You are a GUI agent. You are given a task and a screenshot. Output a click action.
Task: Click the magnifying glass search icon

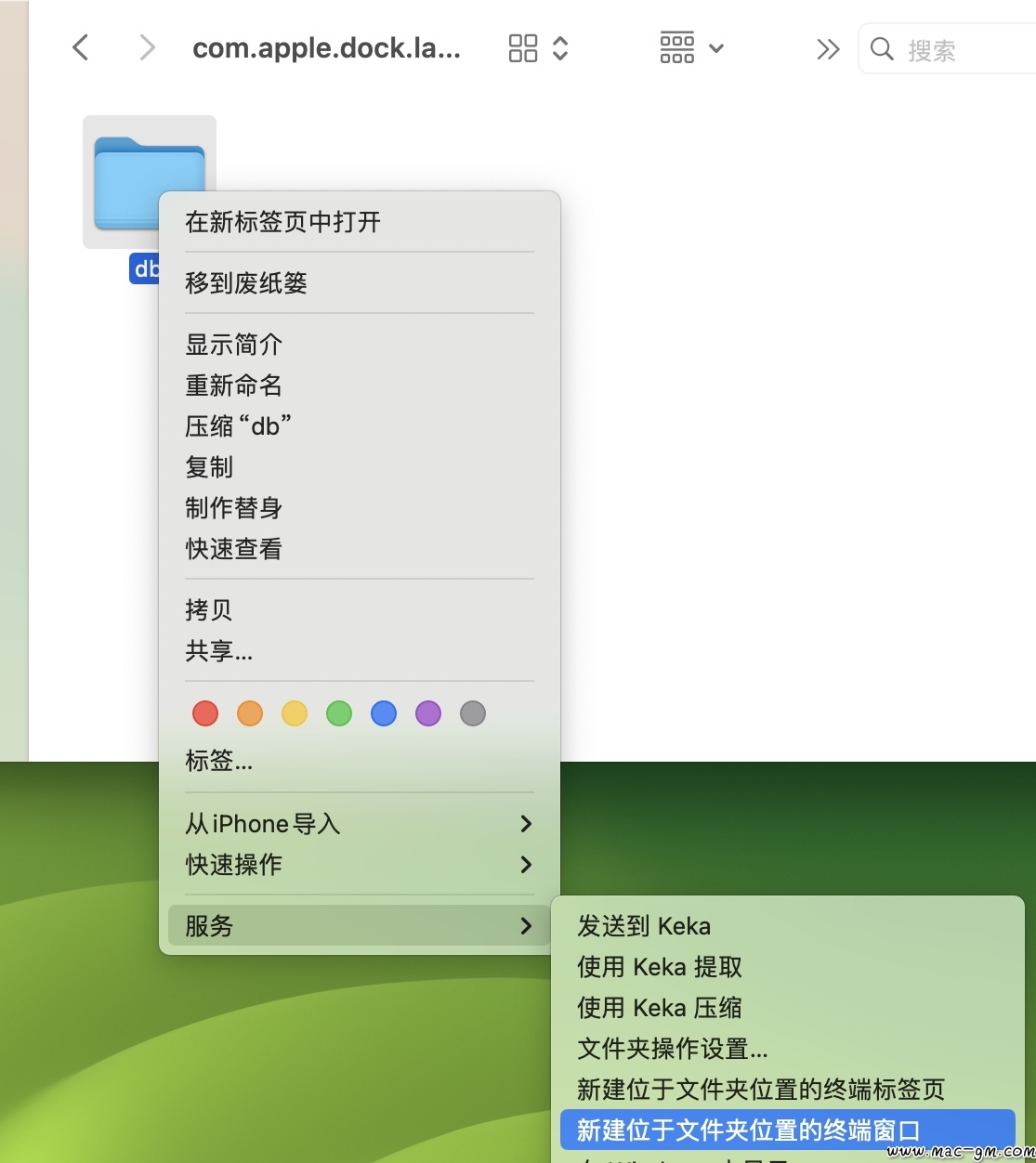point(882,48)
